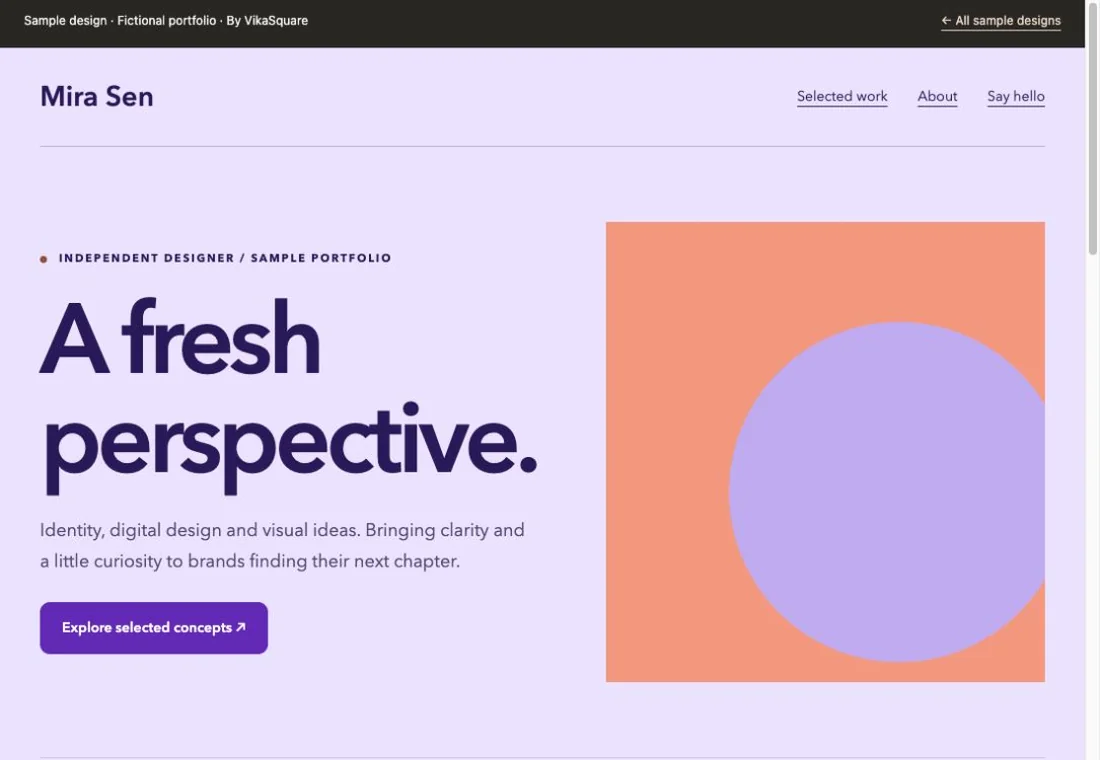Go to the About section
The height and width of the screenshot is (760, 1100).
[937, 96]
